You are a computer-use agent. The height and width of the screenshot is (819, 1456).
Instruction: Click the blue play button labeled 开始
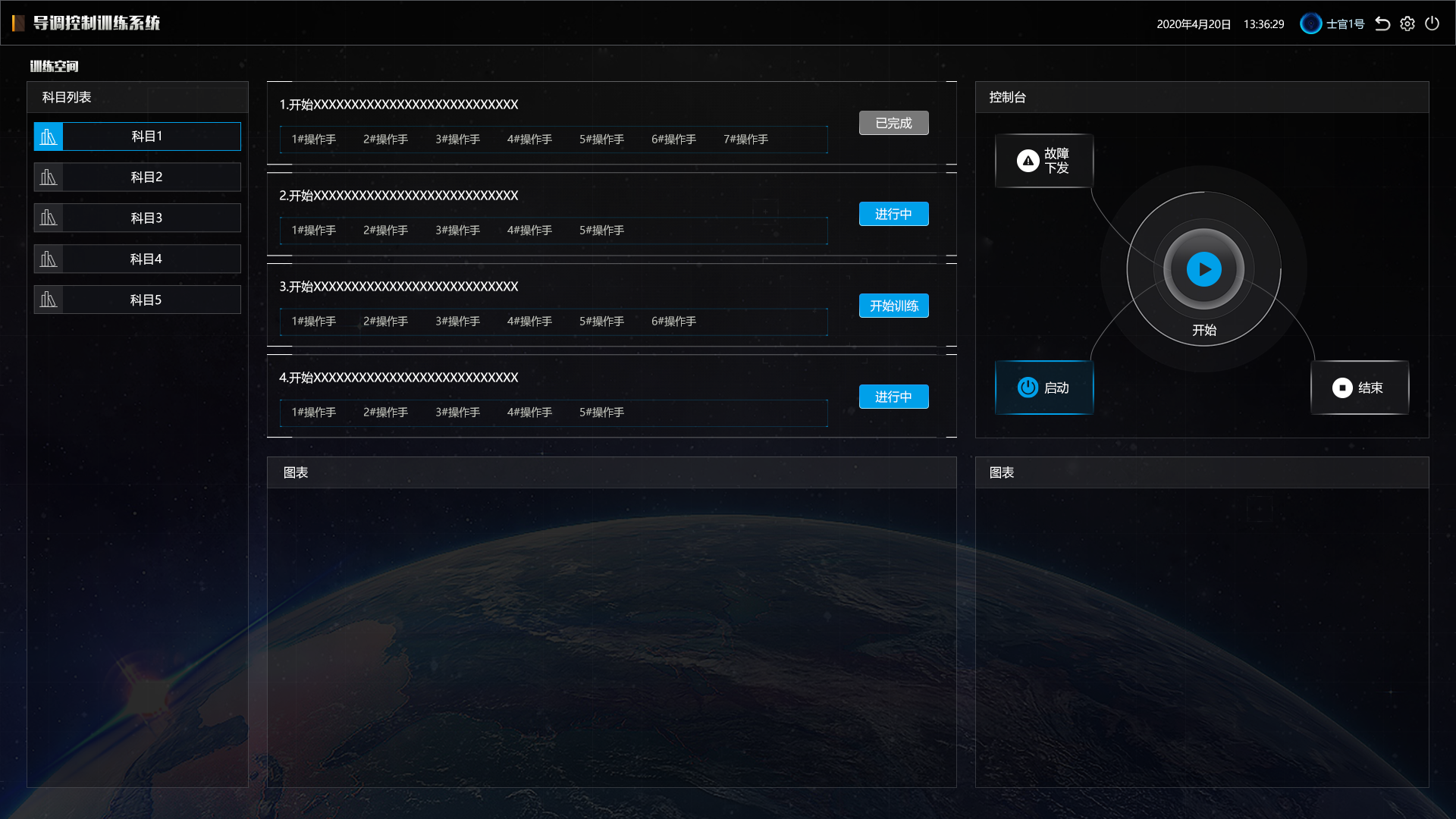pyautogui.click(x=1203, y=269)
